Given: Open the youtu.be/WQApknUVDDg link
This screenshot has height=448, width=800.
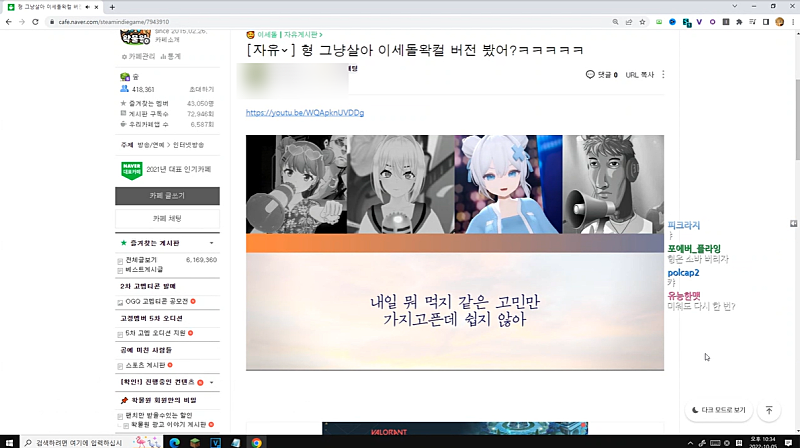Looking at the screenshot, I should [x=305, y=113].
